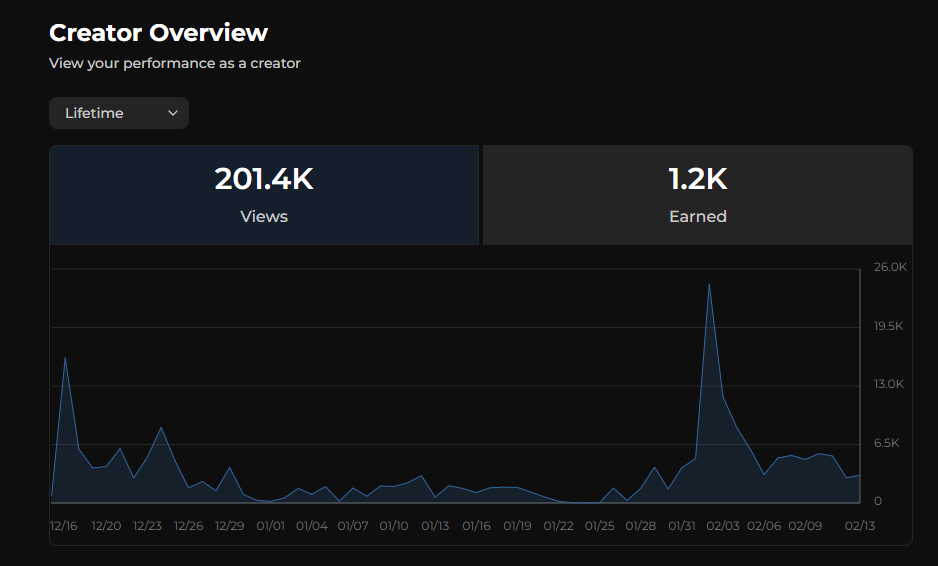Click the 01/31 date label on the axis

[x=682, y=526]
